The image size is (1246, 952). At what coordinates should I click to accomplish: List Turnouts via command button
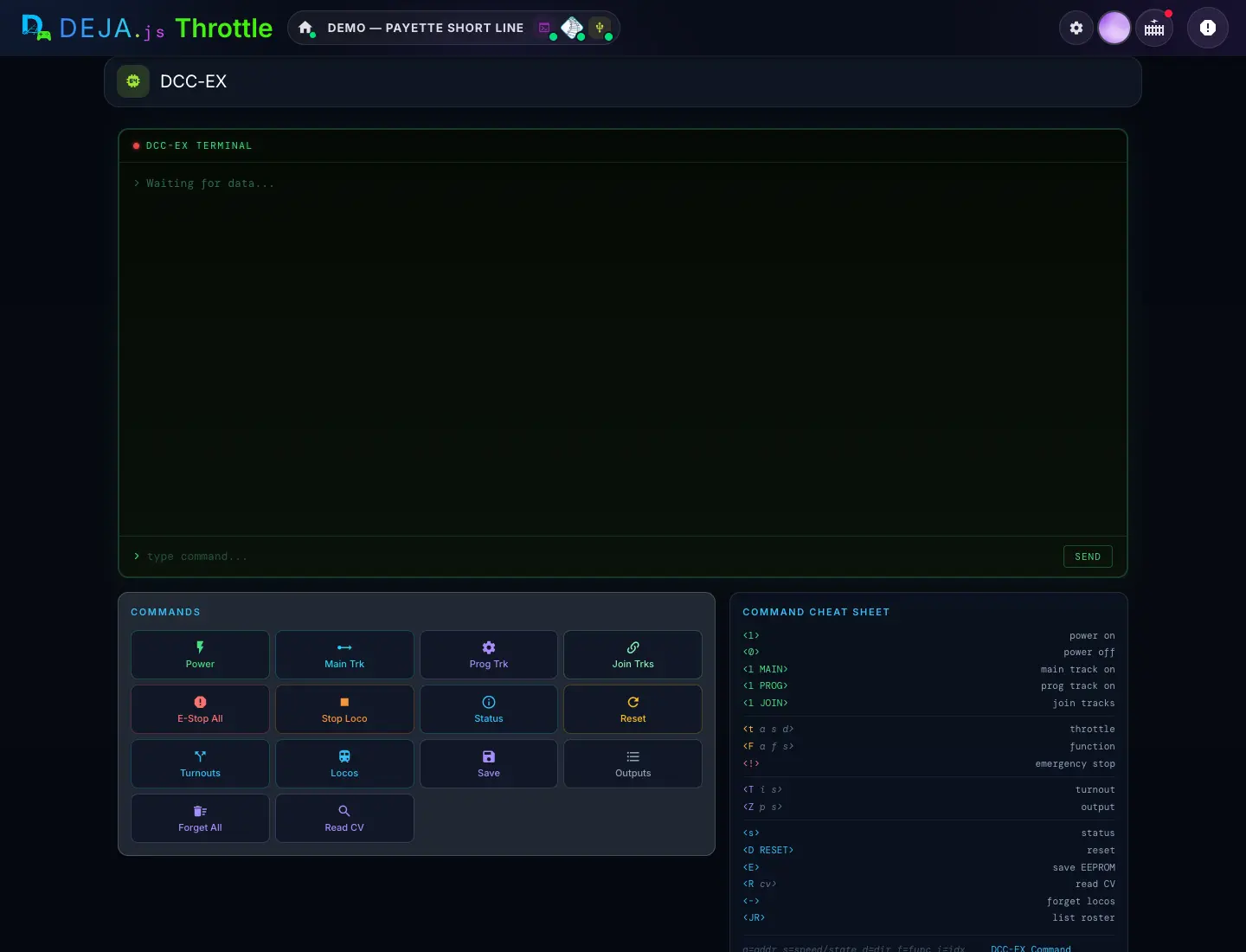click(x=200, y=763)
